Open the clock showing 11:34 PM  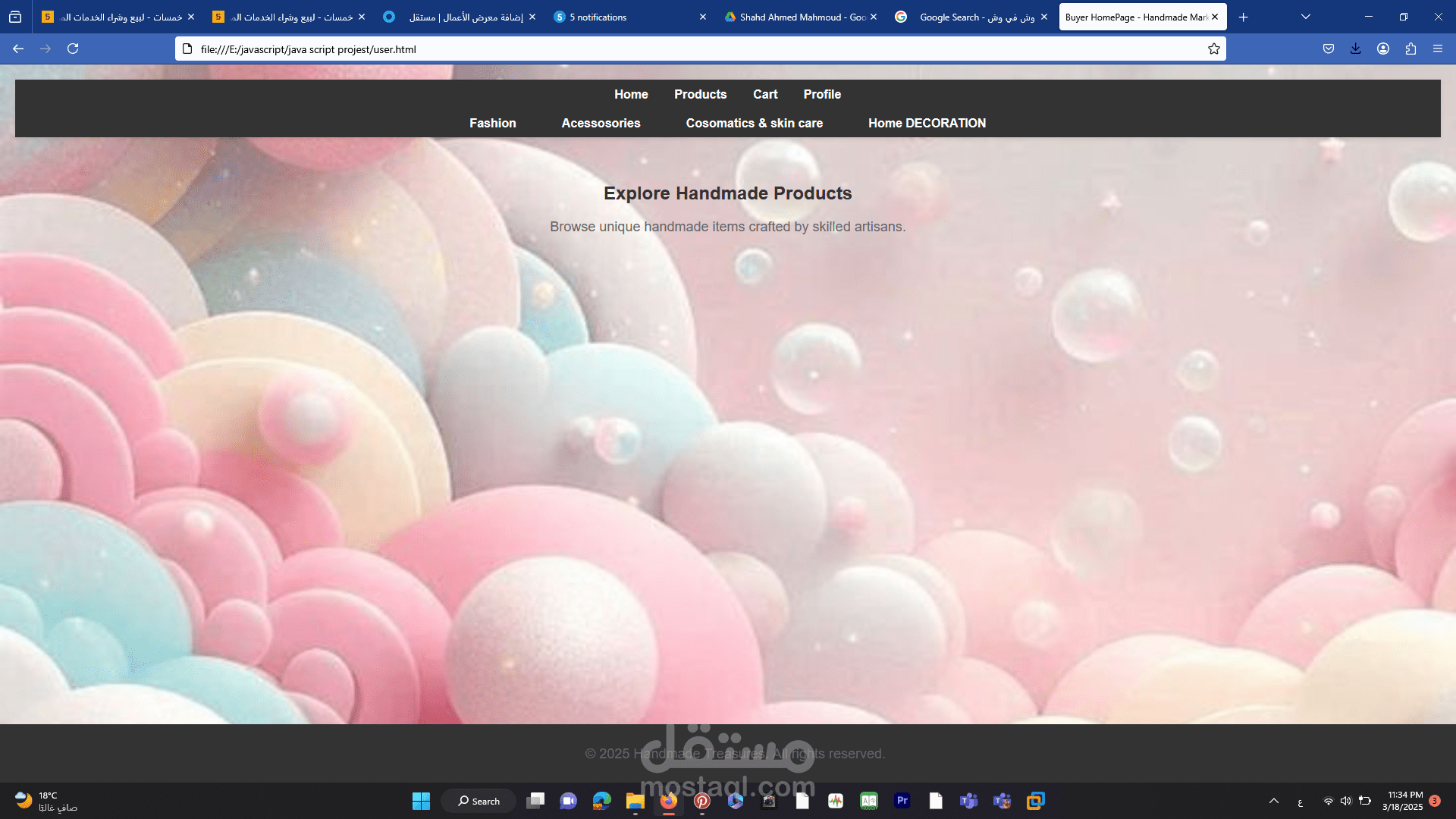1403,801
